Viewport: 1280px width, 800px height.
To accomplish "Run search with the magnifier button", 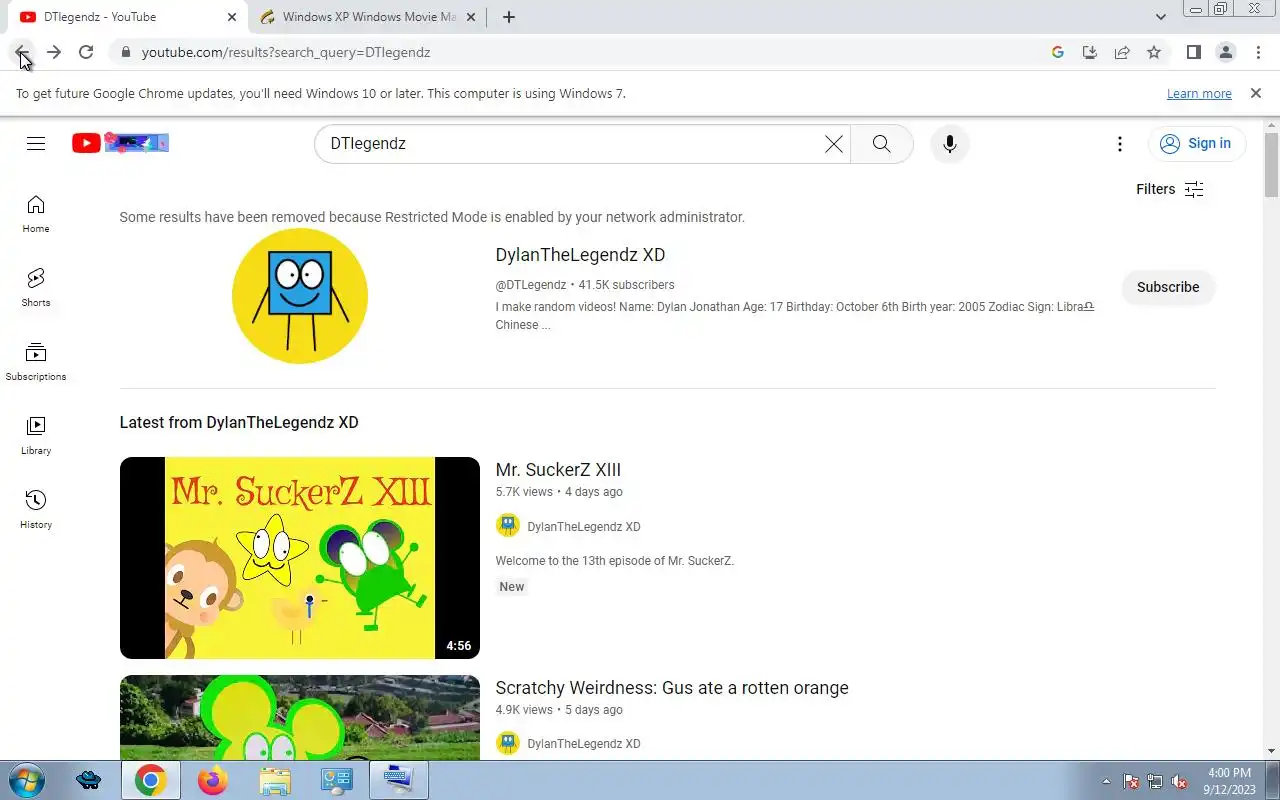I will click(881, 144).
